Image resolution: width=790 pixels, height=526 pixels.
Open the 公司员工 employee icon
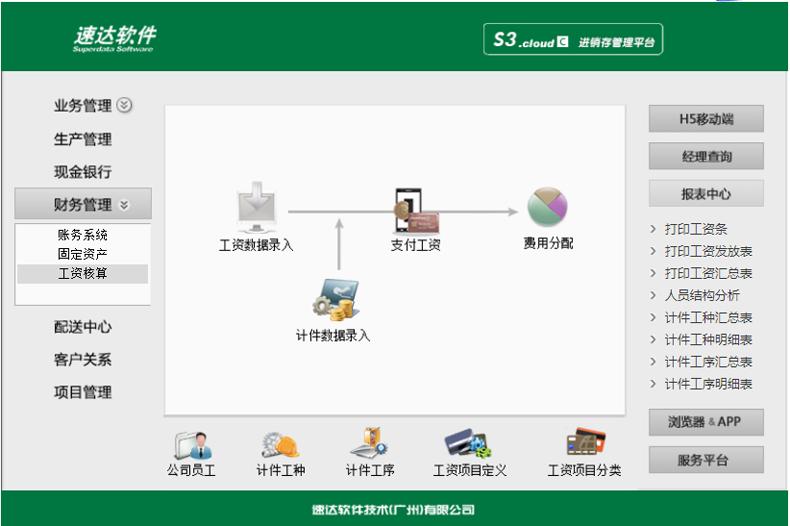(193, 445)
